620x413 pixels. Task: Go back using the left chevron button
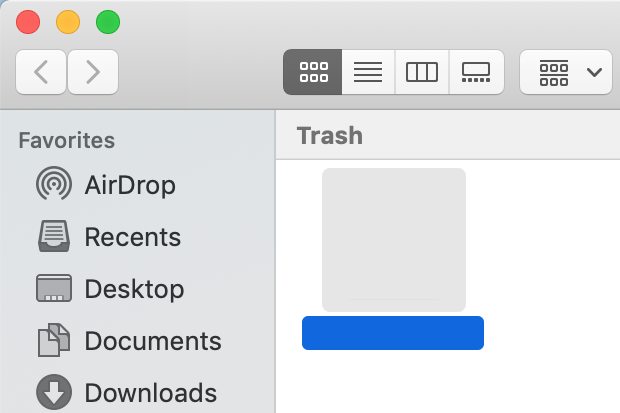point(41,72)
